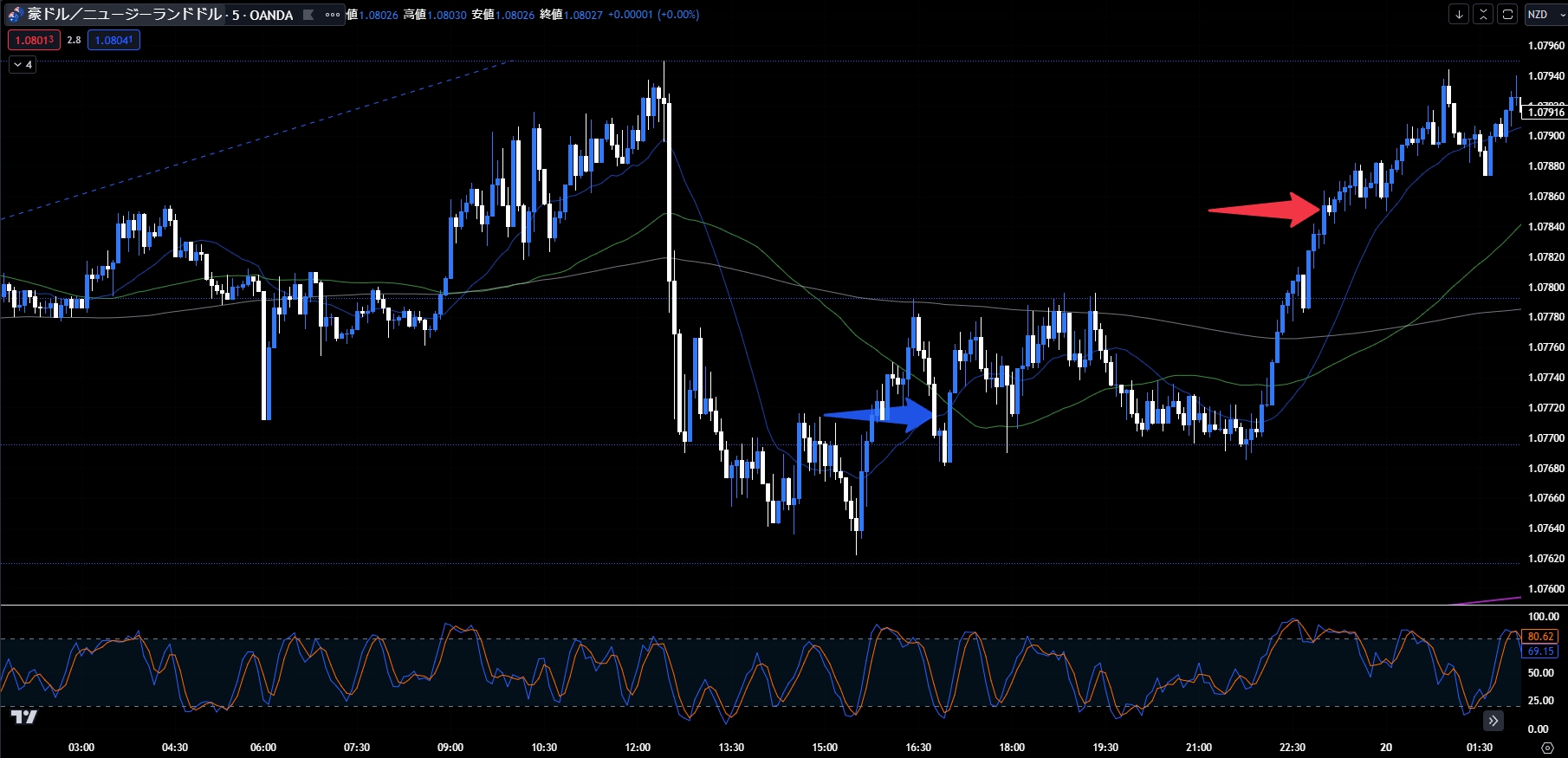Select the blue arrow drawing on chart
The width and height of the screenshot is (1568, 758).
[x=878, y=415]
